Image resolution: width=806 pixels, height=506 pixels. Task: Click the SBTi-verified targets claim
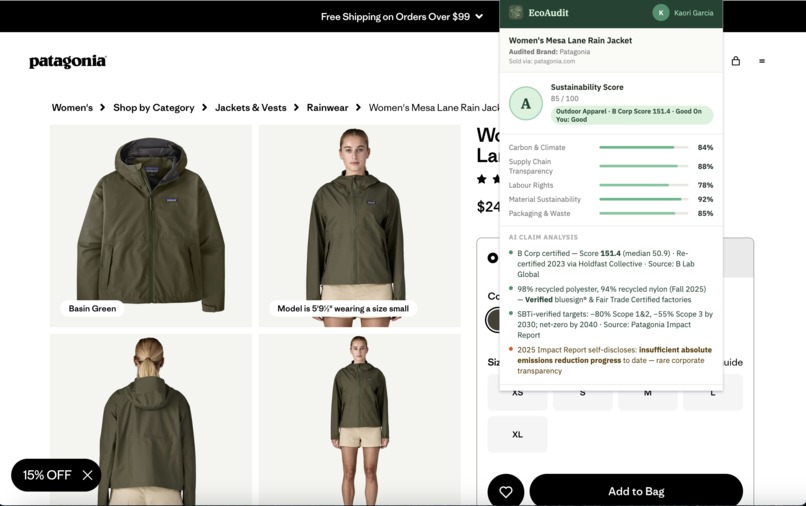point(611,324)
